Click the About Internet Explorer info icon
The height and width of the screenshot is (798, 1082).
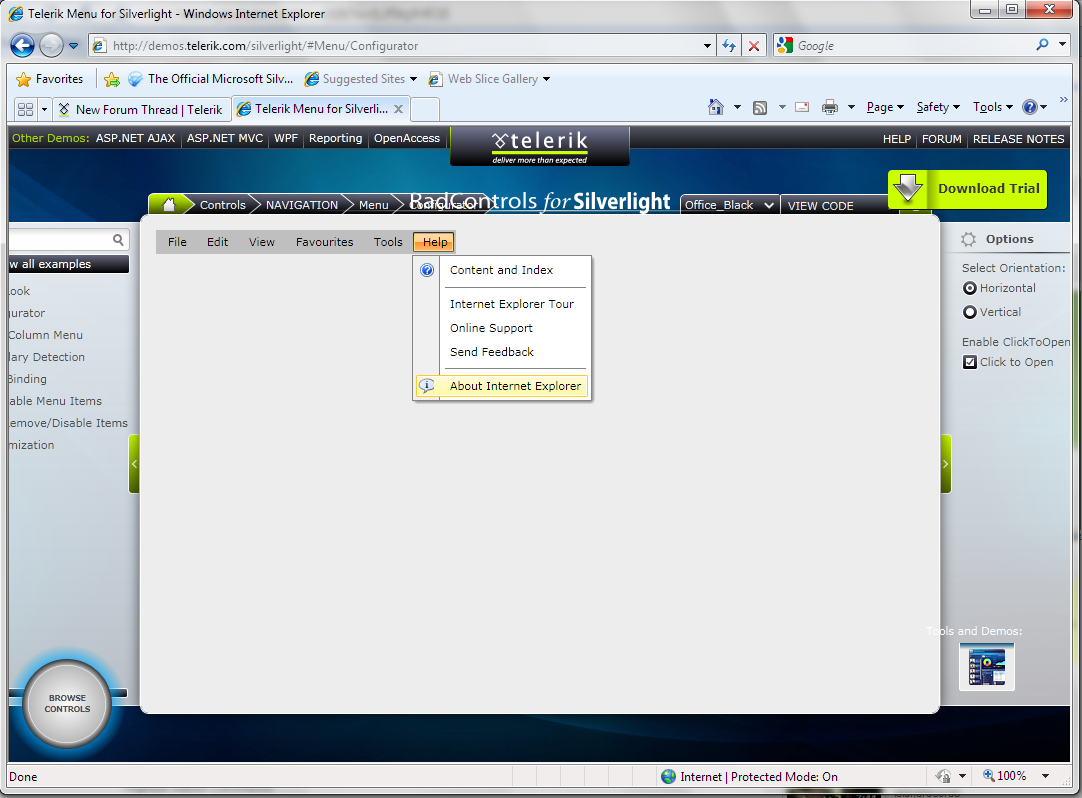[427, 386]
